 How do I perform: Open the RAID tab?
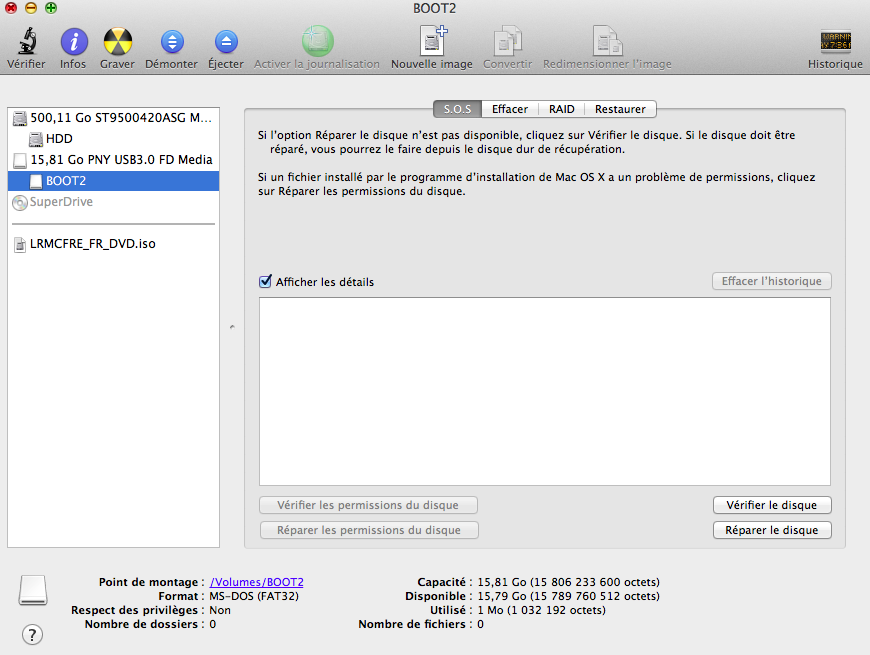pyautogui.click(x=561, y=109)
